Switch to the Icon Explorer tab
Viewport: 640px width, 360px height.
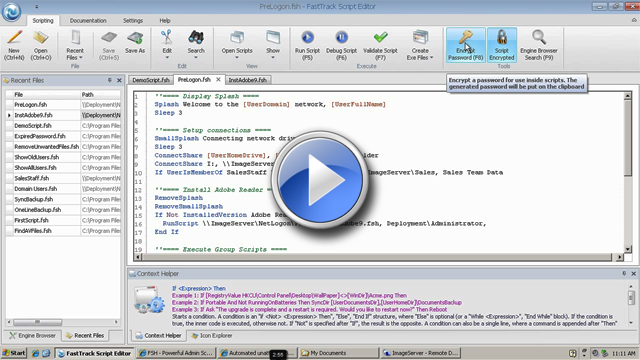(x=212, y=336)
